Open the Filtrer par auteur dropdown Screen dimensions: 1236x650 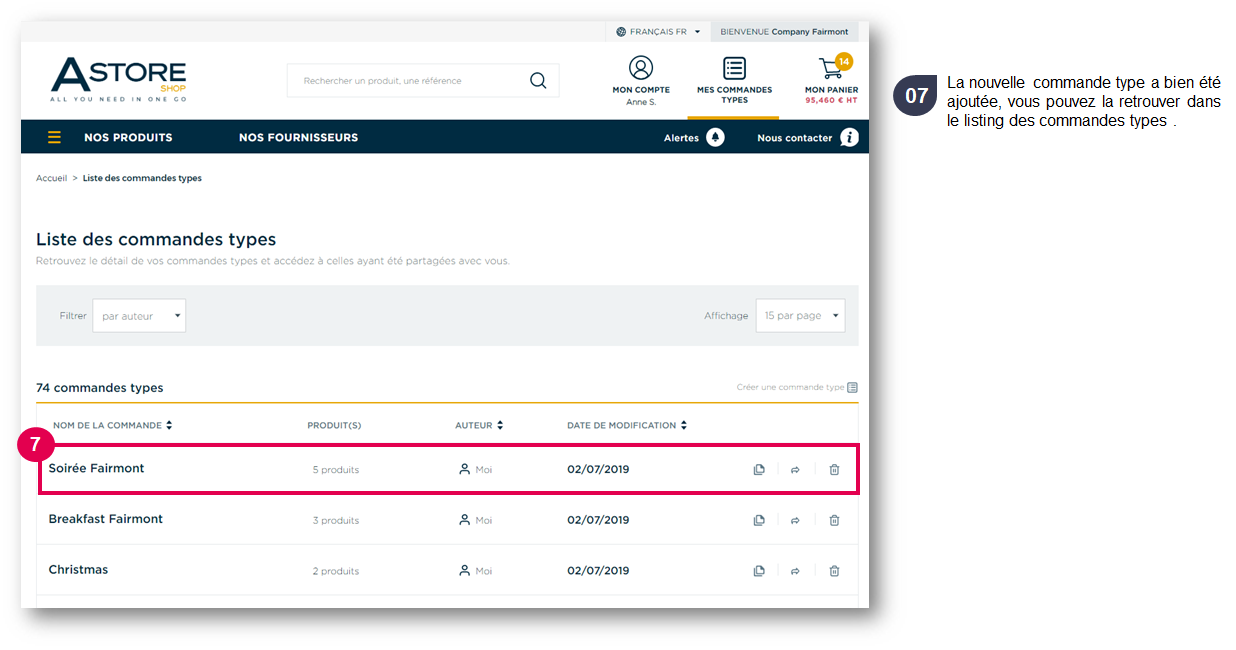(x=139, y=316)
